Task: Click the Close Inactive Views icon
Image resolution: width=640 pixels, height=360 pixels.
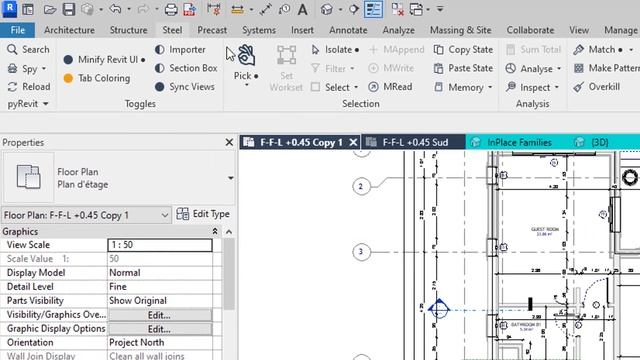Action: pyautogui.click(x=397, y=9)
